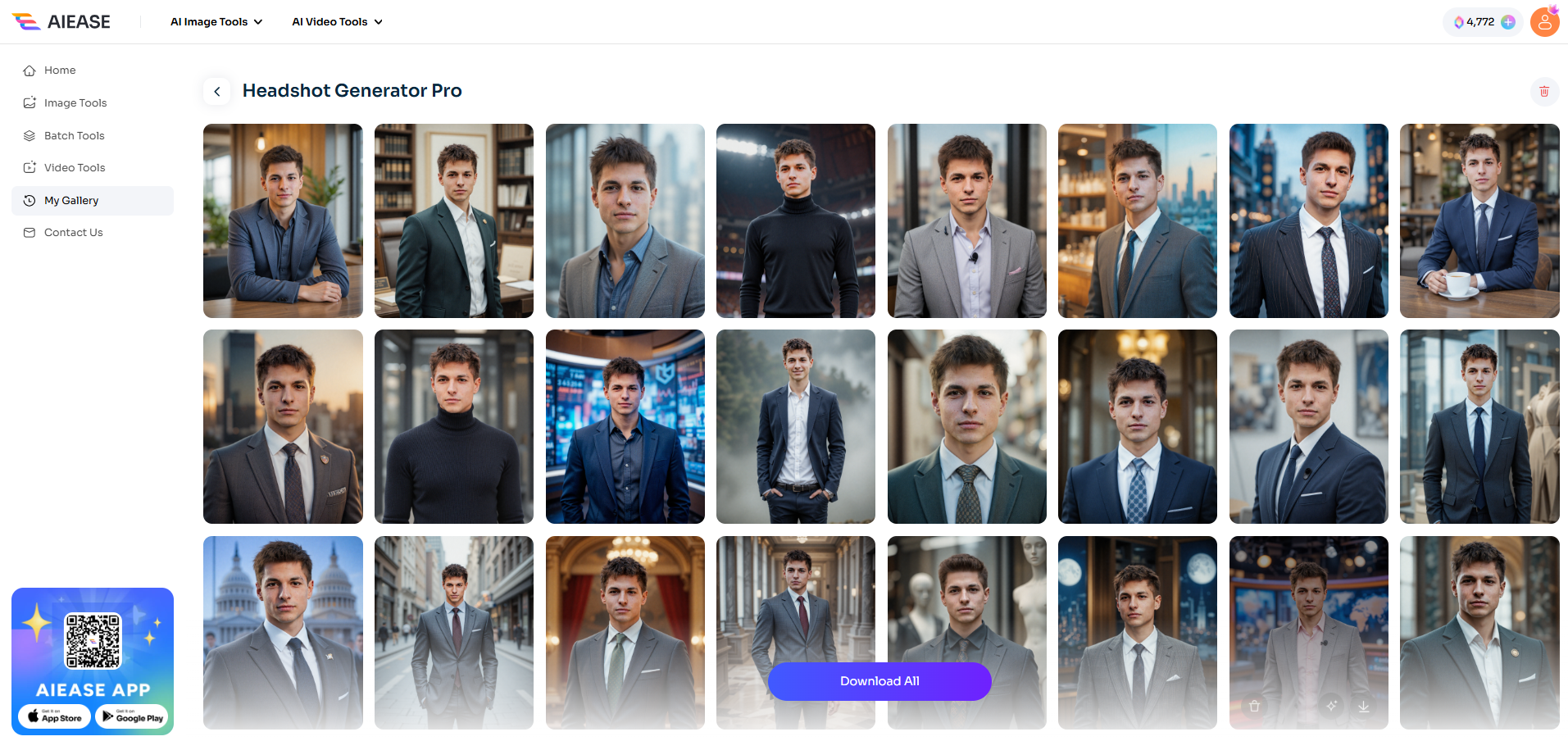The height and width of the screenshot is (741, 1568).
Task: Click the Google Play download badge
Action: click(131, 716)
